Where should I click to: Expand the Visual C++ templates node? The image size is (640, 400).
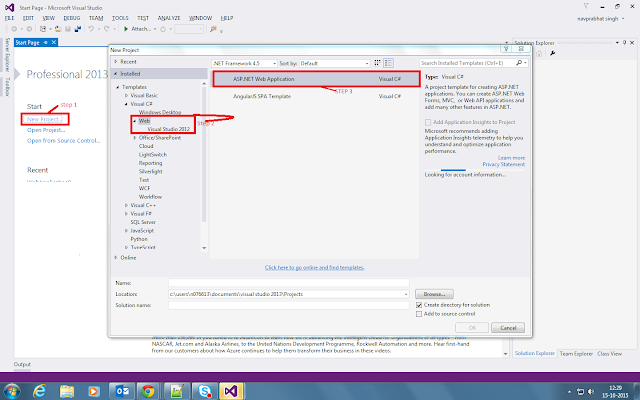[x=127, y=205]
